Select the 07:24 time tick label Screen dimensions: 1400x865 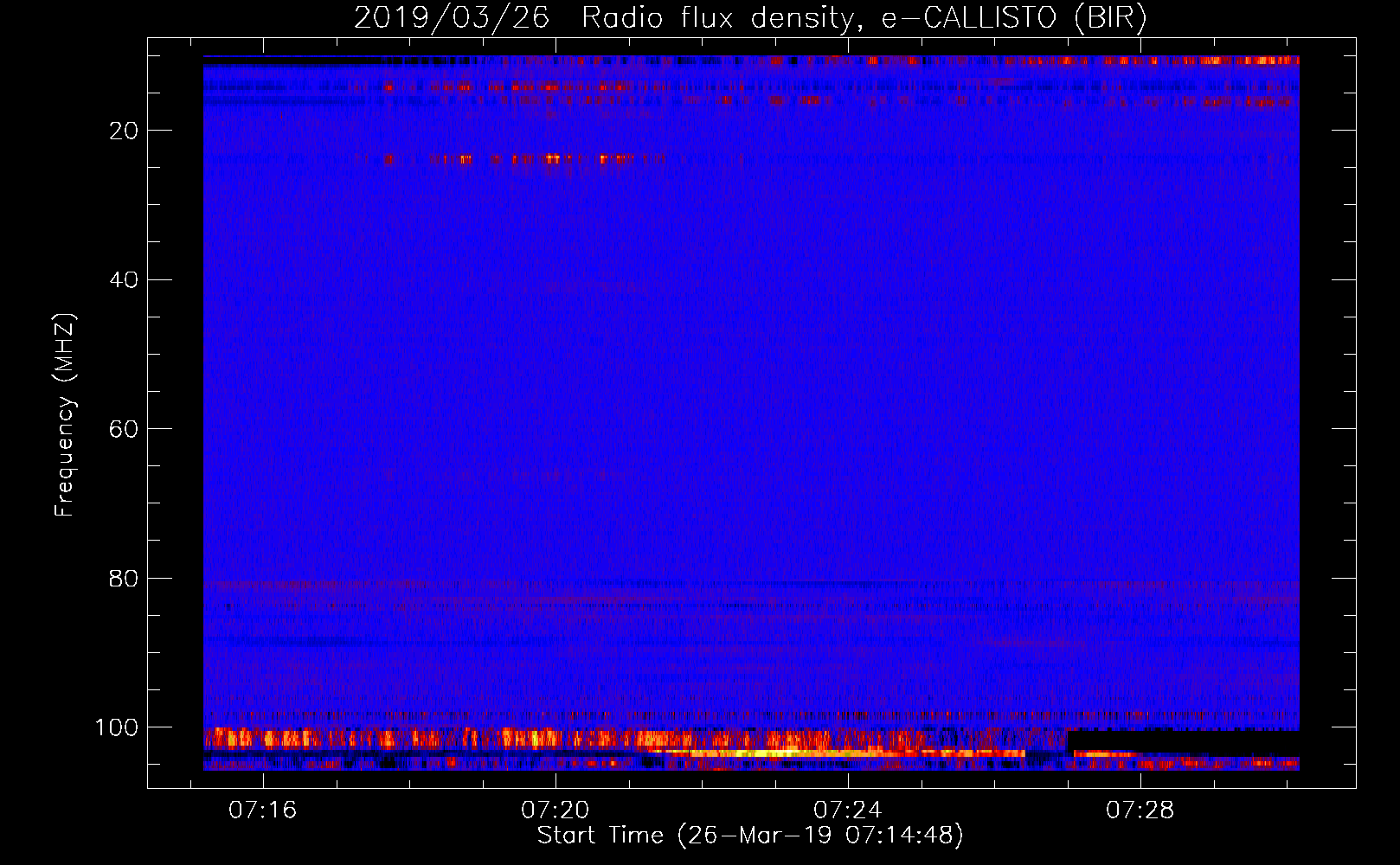click(x=847, y=810)
